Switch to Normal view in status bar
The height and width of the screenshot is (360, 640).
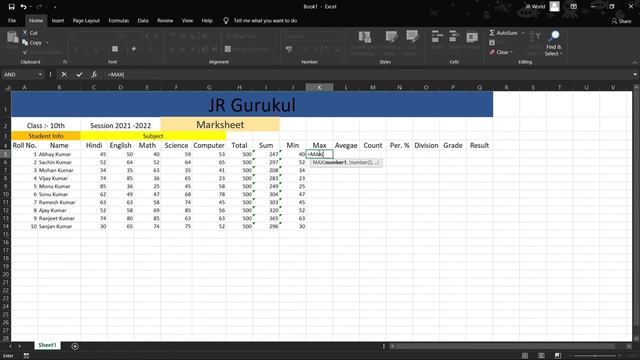click(525, 356)
